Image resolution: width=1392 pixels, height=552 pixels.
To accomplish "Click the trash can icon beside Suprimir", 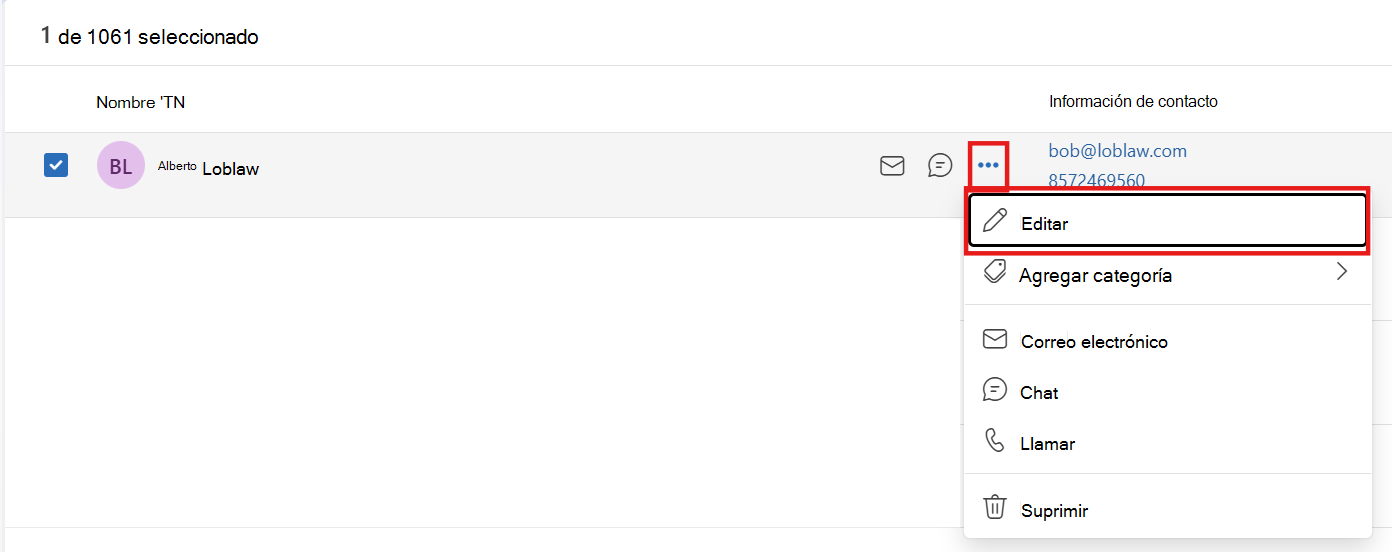I will point(995,507).
